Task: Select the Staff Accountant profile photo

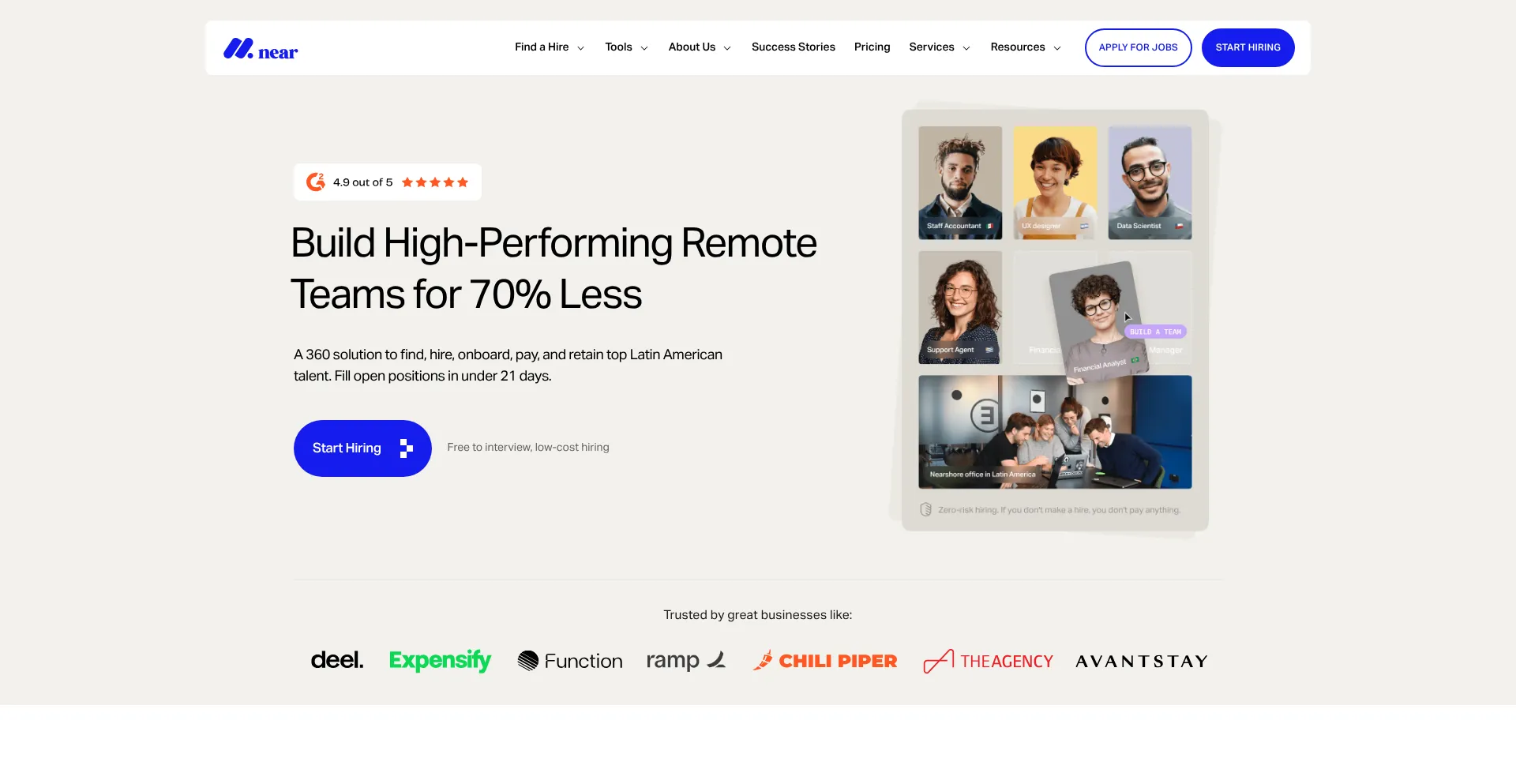Action: point(960,182)
